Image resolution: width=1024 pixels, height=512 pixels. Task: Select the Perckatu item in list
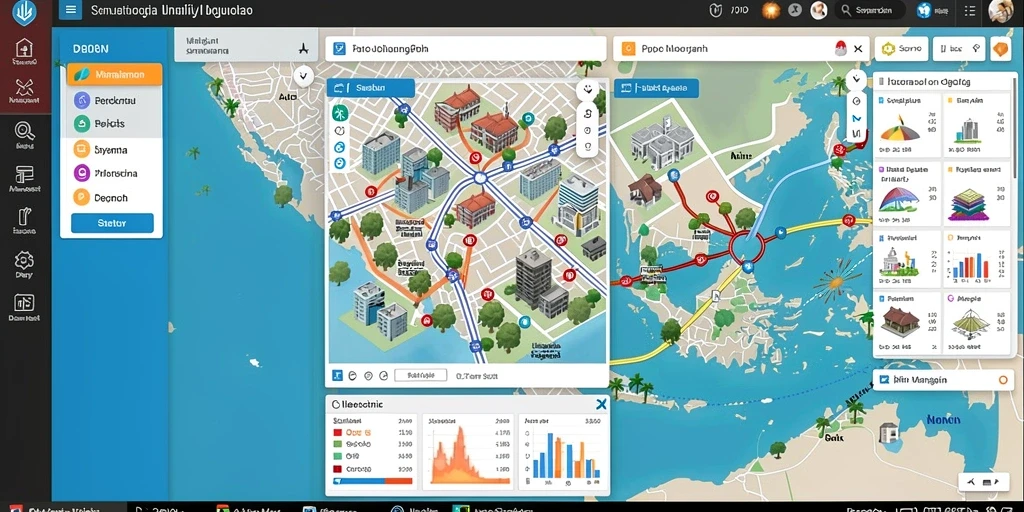pyautogui.click(x=112, y=101)
